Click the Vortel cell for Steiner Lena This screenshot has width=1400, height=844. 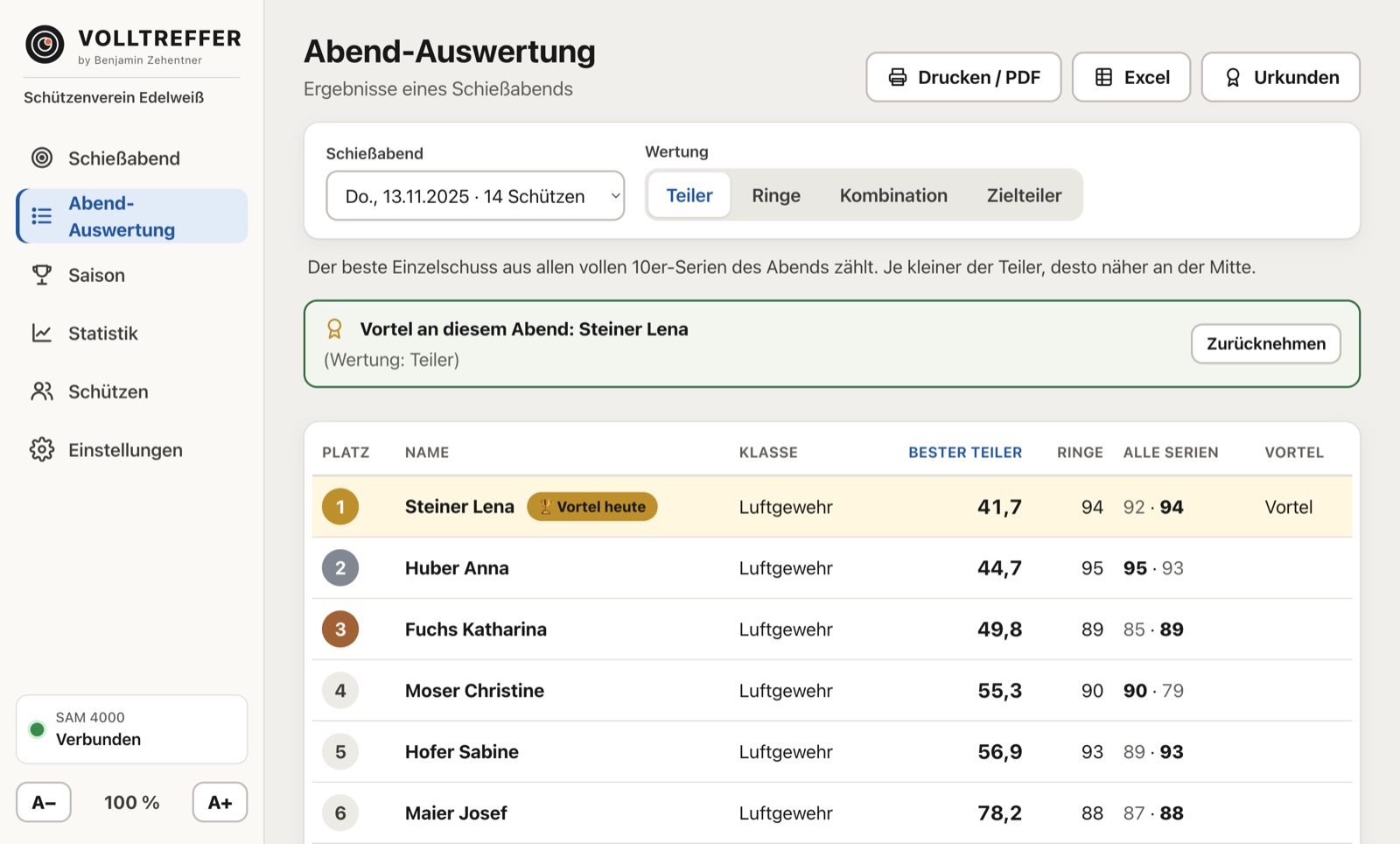click(1289, 506)
